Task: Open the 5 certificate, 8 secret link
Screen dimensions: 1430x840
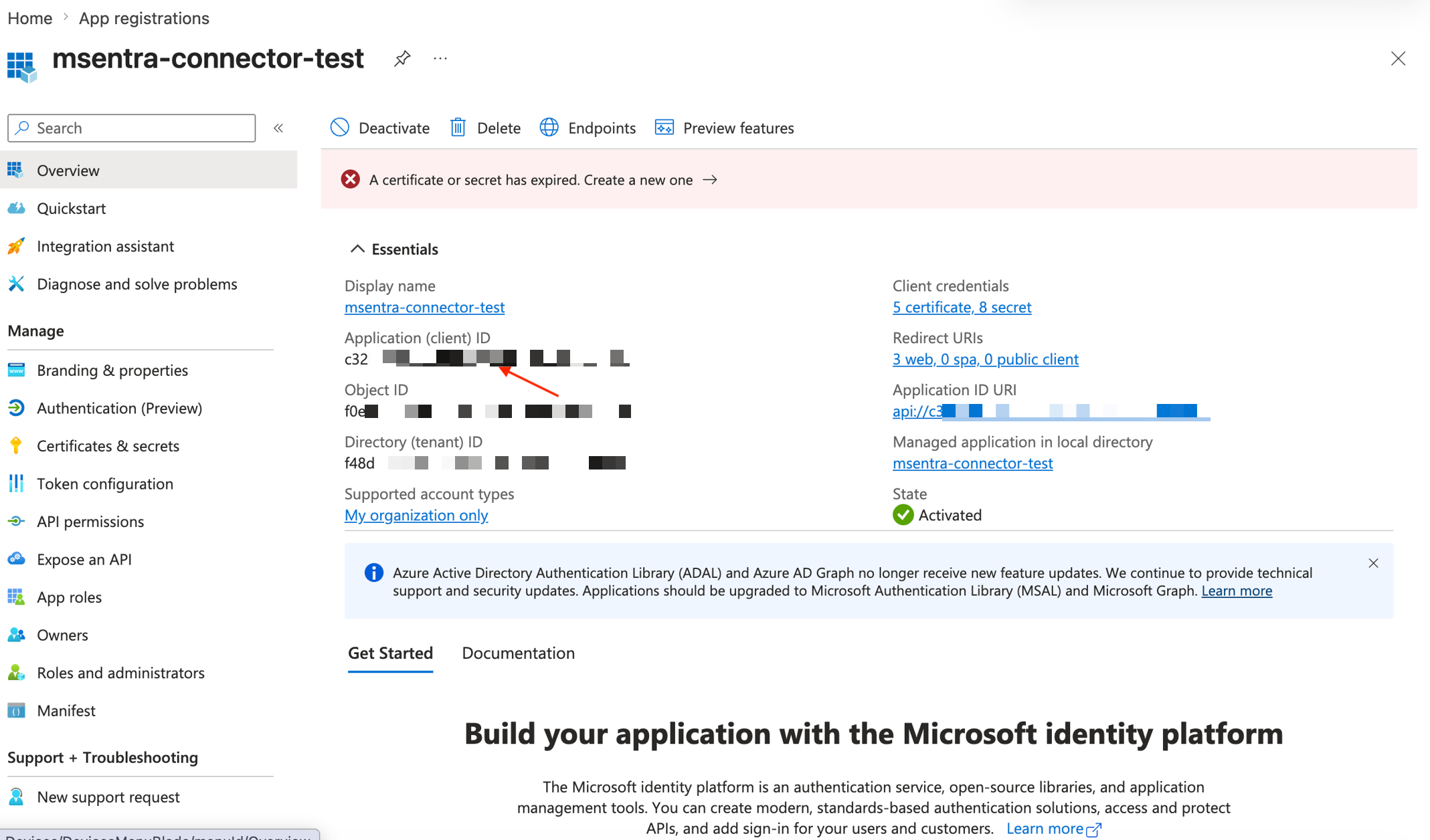Action: [x=962, y=307]
